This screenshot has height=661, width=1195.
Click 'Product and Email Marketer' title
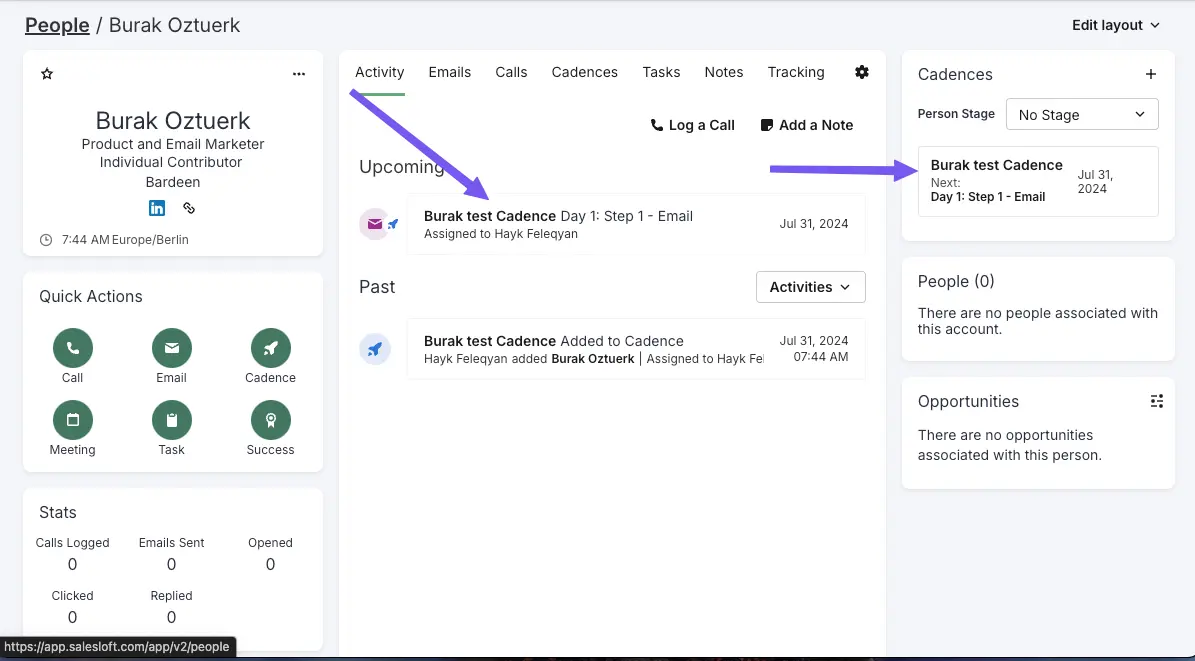(173, 144)
